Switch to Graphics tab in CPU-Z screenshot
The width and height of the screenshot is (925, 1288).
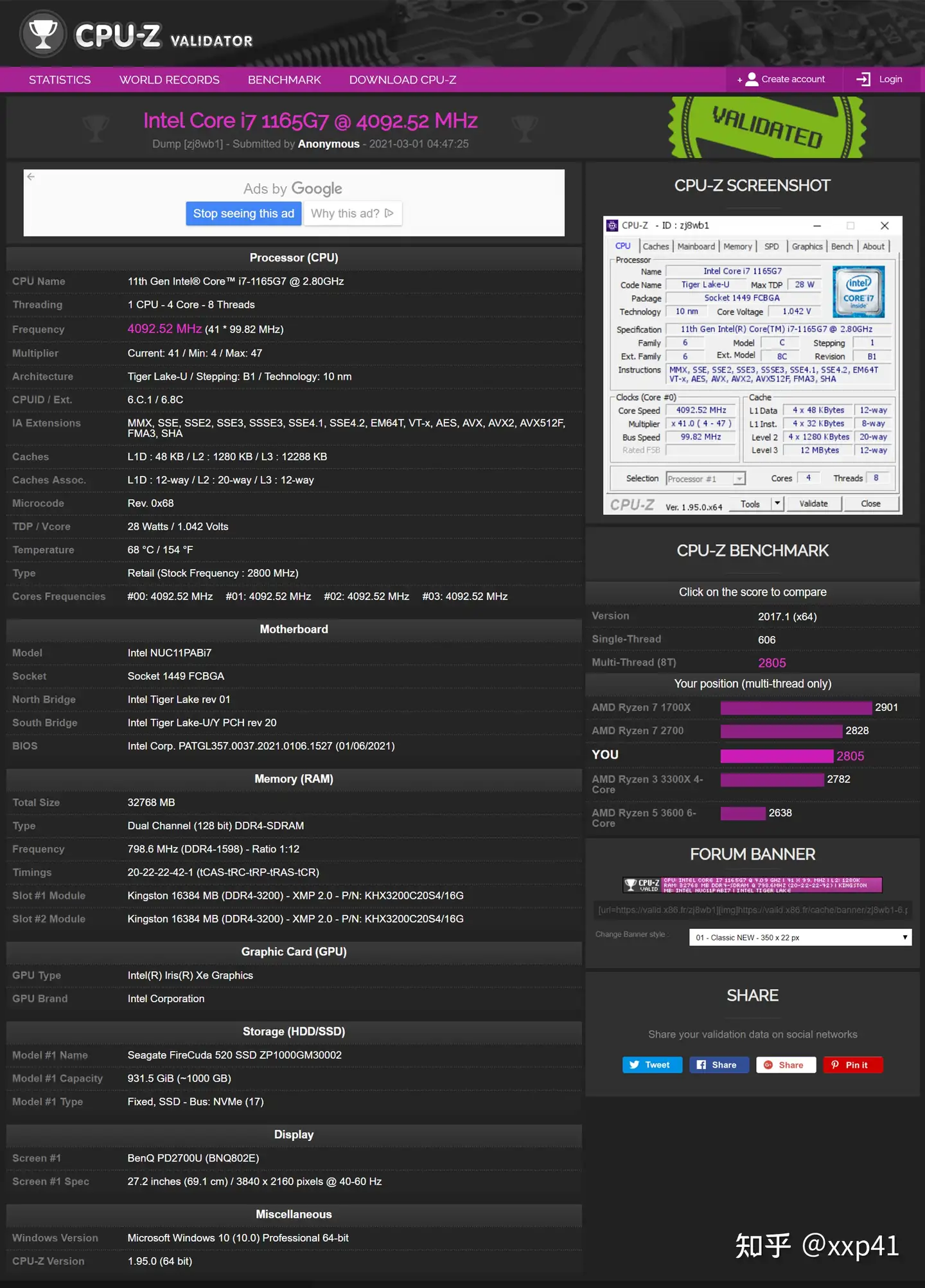[x=807, y=247]
